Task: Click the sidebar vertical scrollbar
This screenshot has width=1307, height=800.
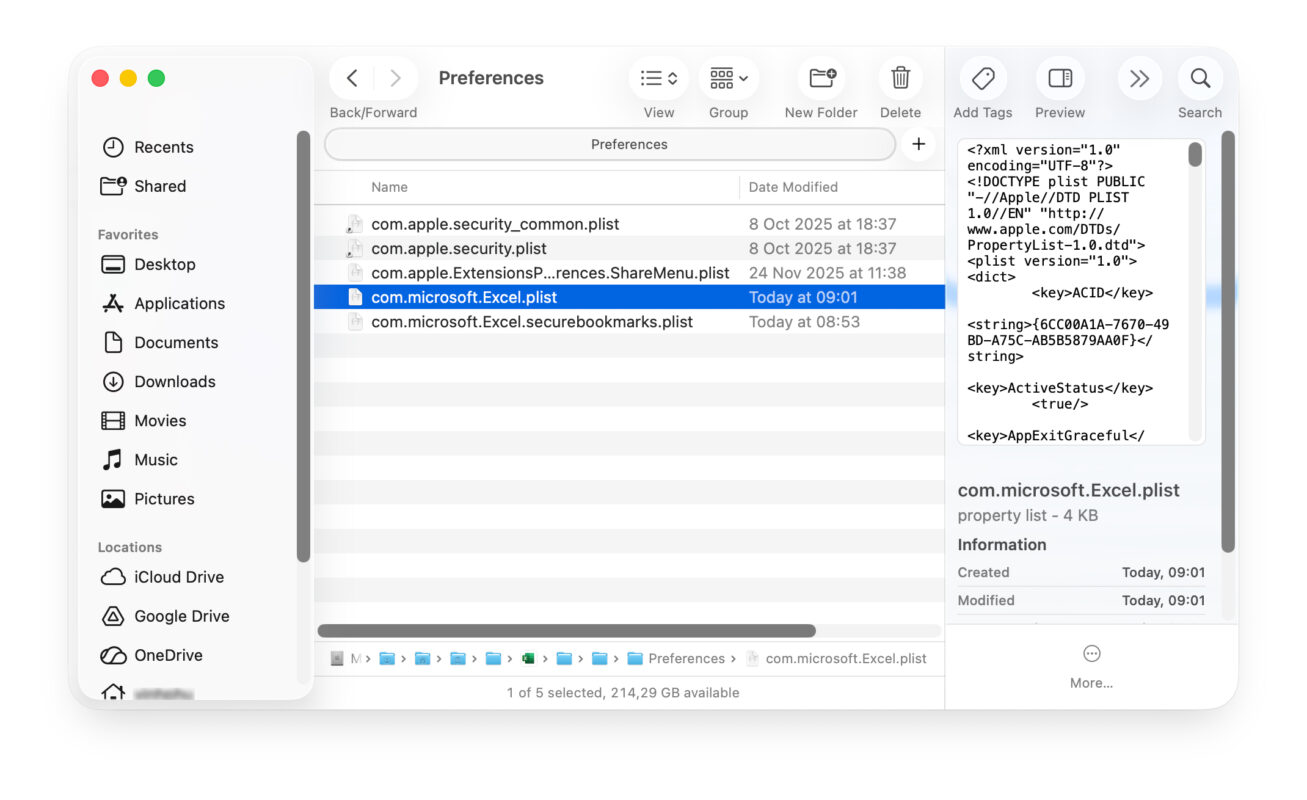Action: 303,346
